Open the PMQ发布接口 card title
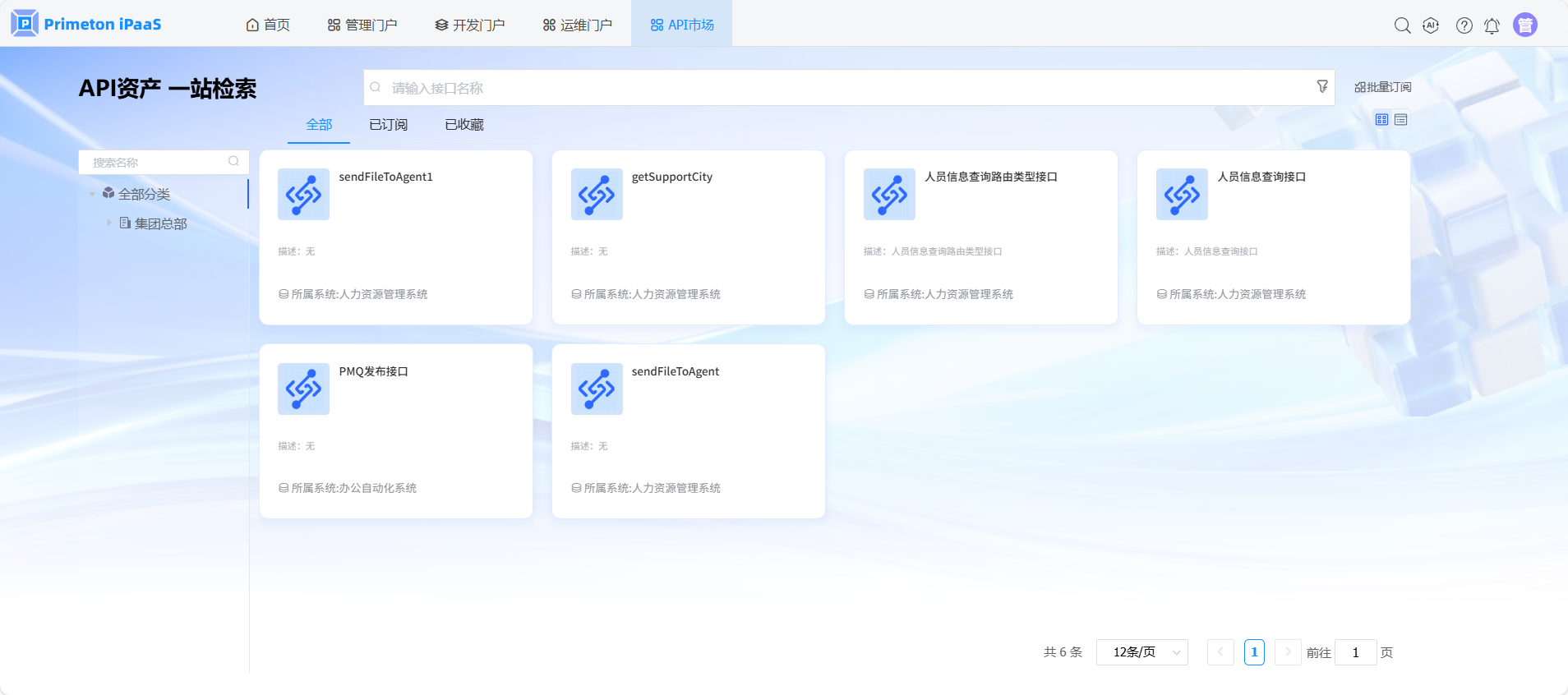 374,371
